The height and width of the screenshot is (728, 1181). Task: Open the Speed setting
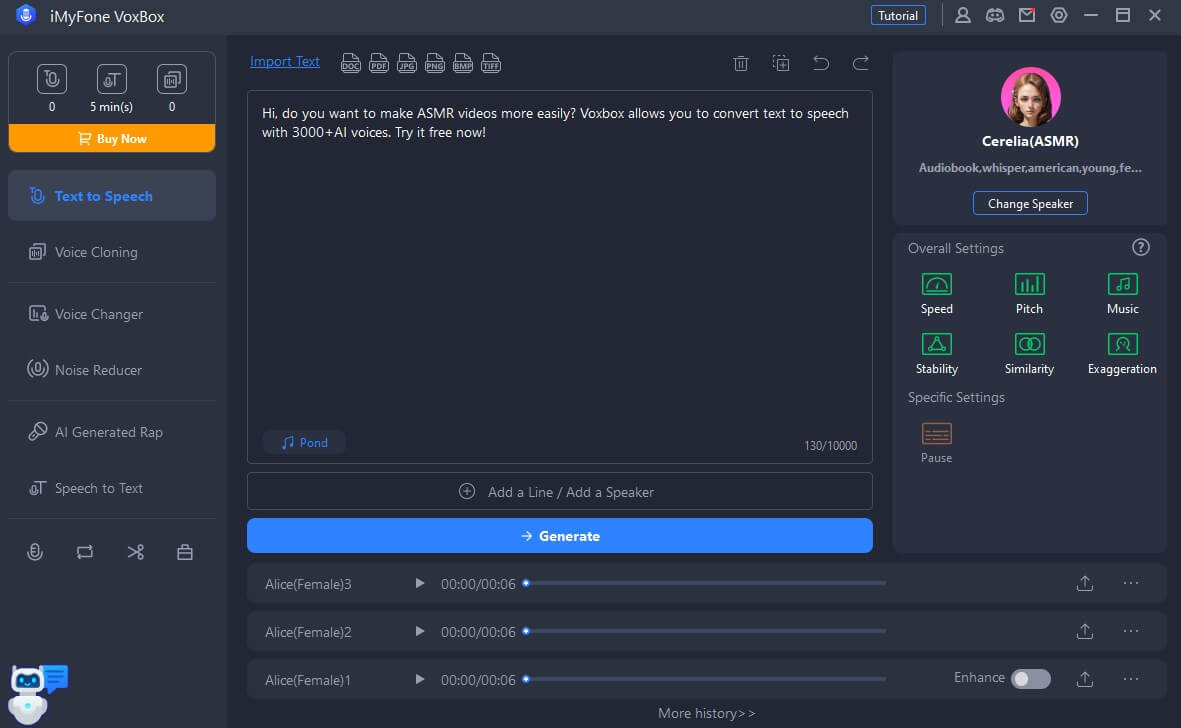pyautogui.click(x=936, y=294)
